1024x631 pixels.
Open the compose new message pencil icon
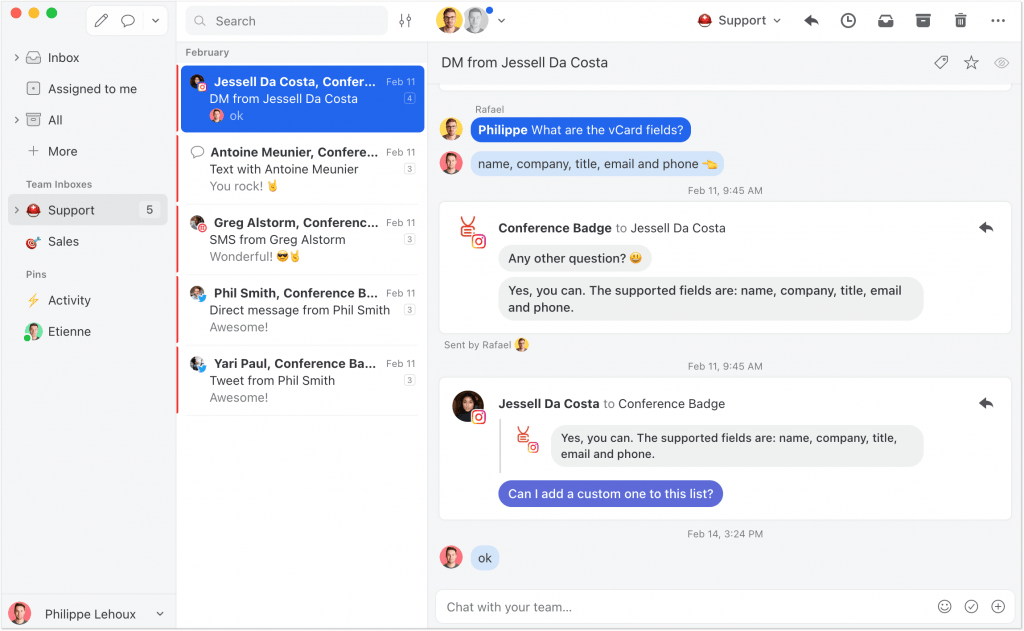coord(99,20)
